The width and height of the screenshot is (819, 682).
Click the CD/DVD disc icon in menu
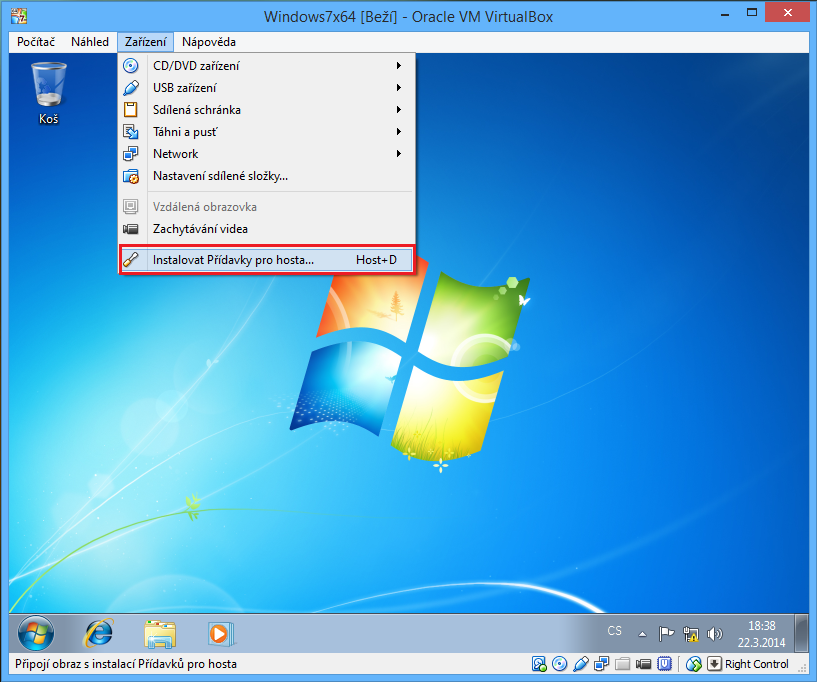point(131,66)
